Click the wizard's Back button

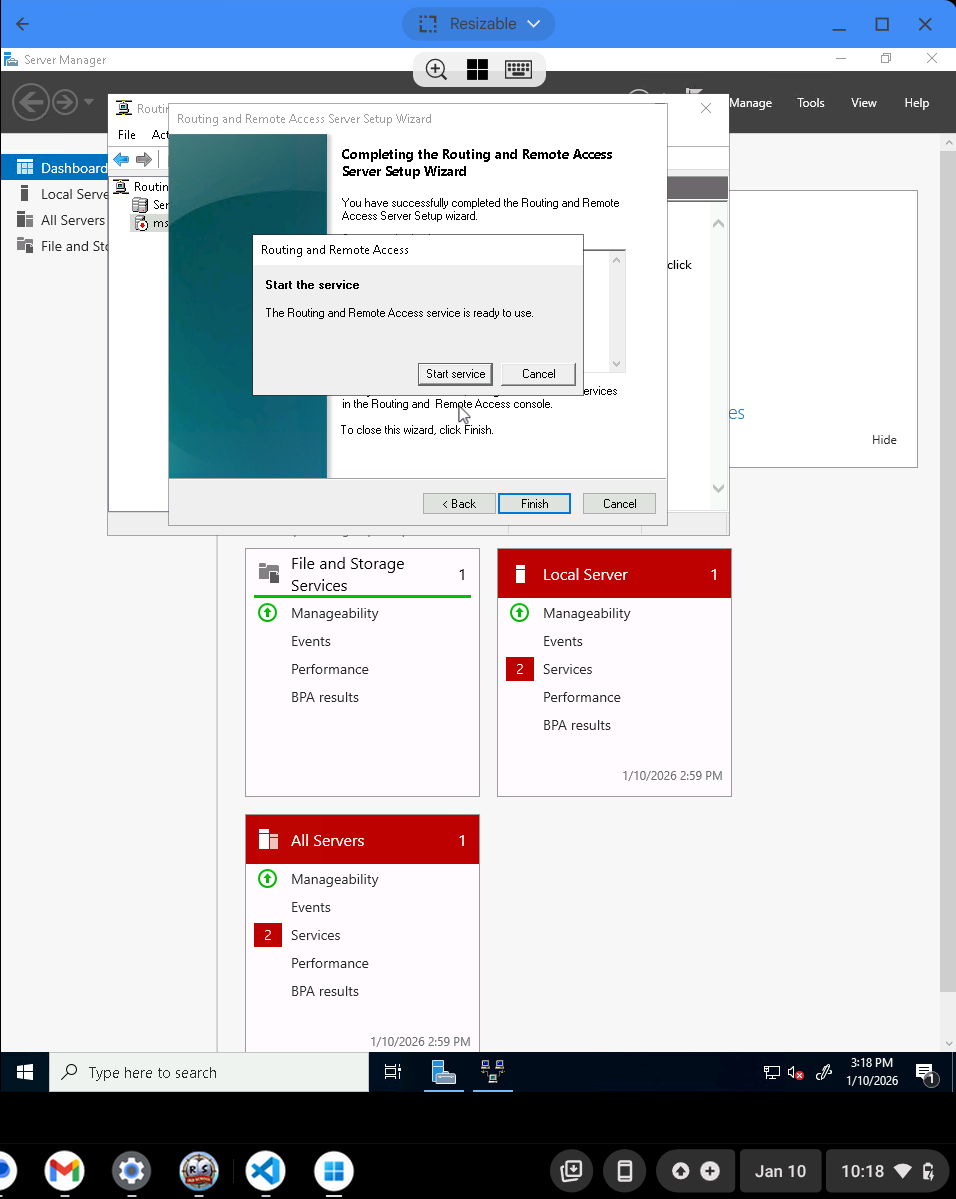tap(459, 504)
